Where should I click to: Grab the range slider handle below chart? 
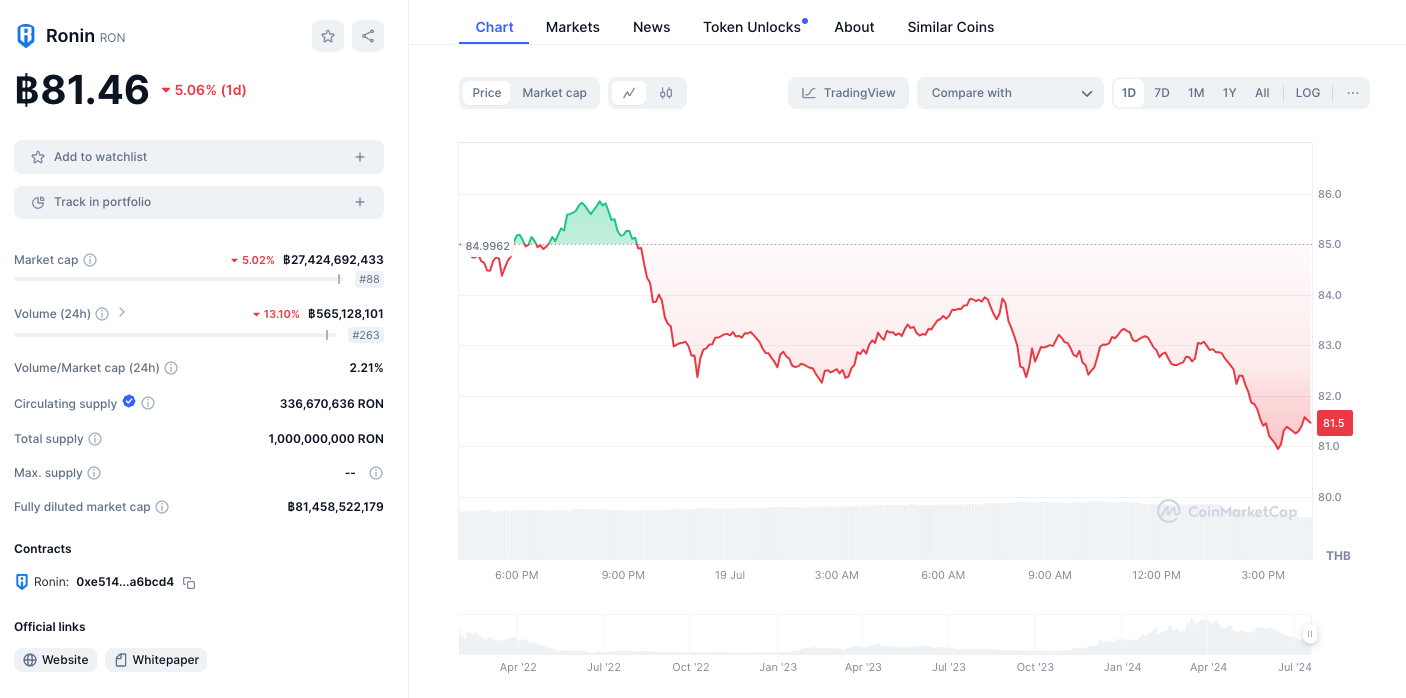point(1310,634)
